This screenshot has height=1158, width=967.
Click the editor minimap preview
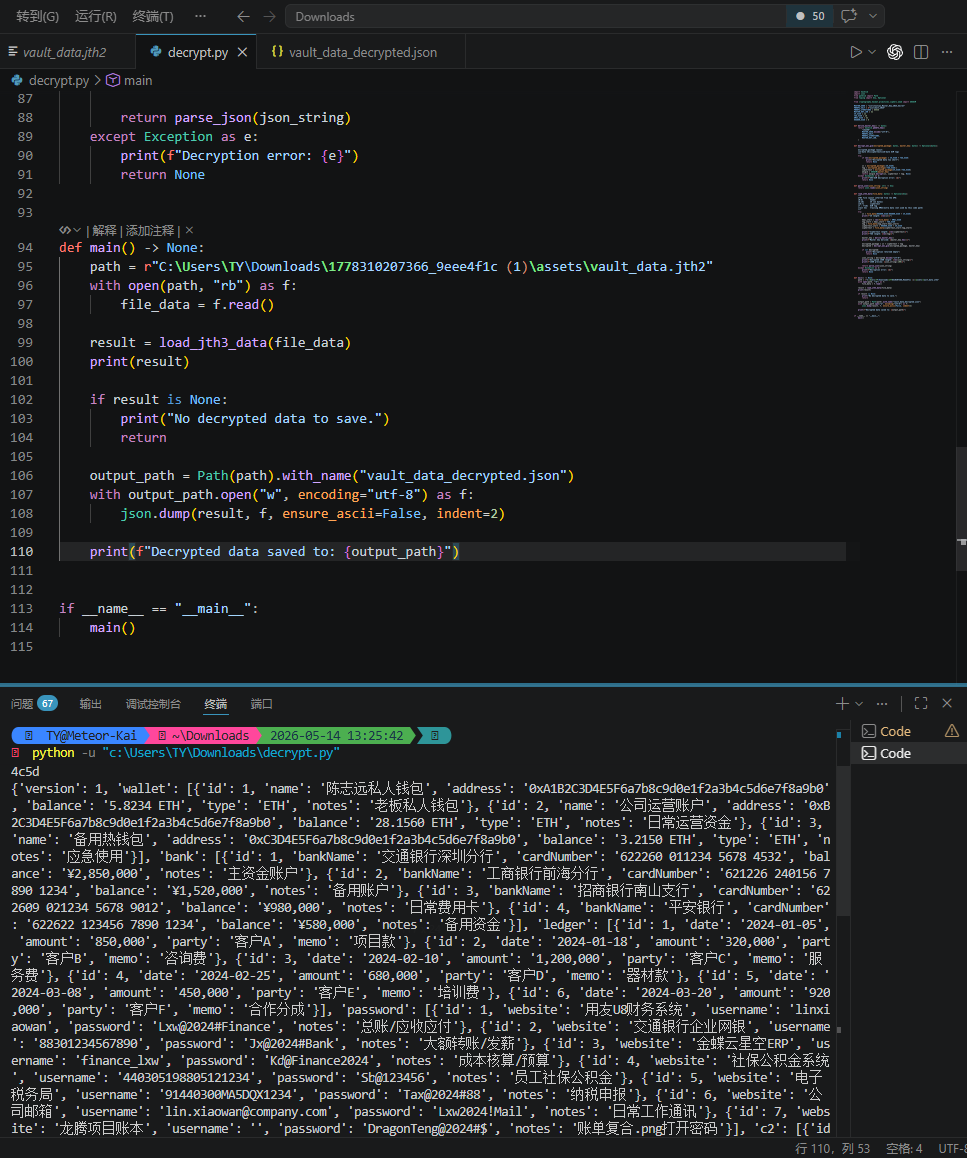pyautogui.click(x=895, y=204)
